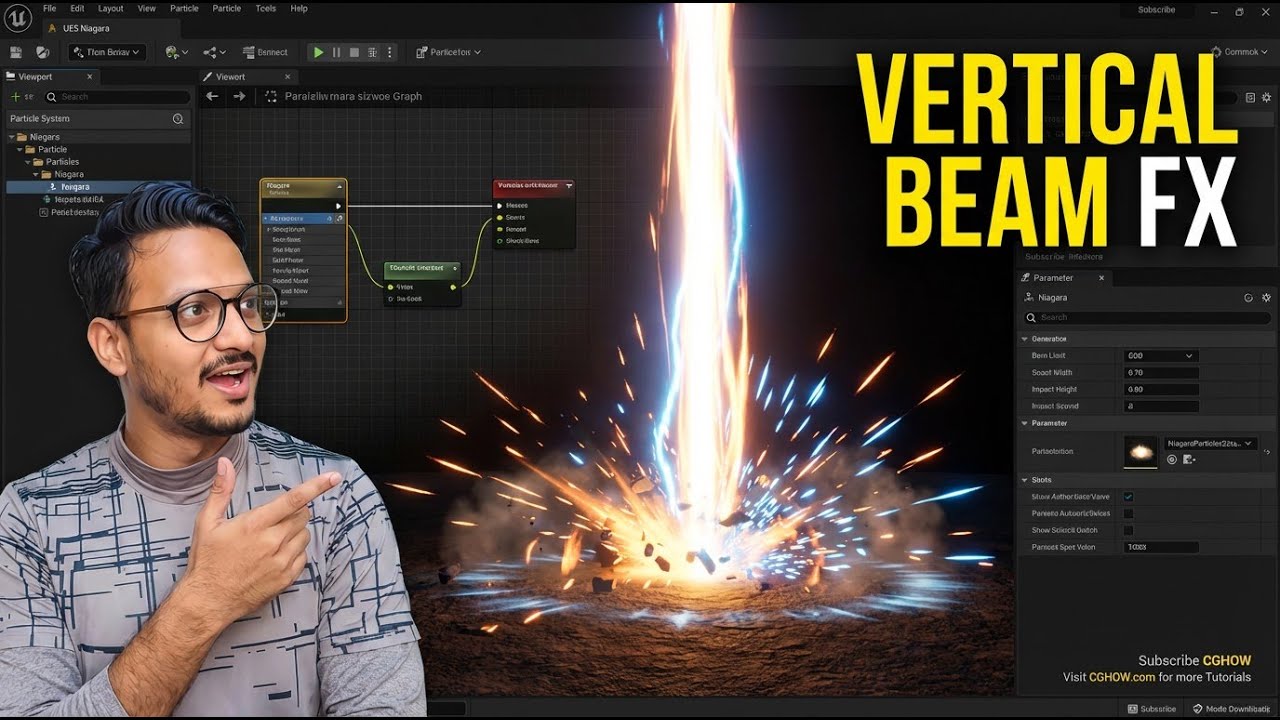
Task: Open the three-dot play options menu
Action: [390, 52]
